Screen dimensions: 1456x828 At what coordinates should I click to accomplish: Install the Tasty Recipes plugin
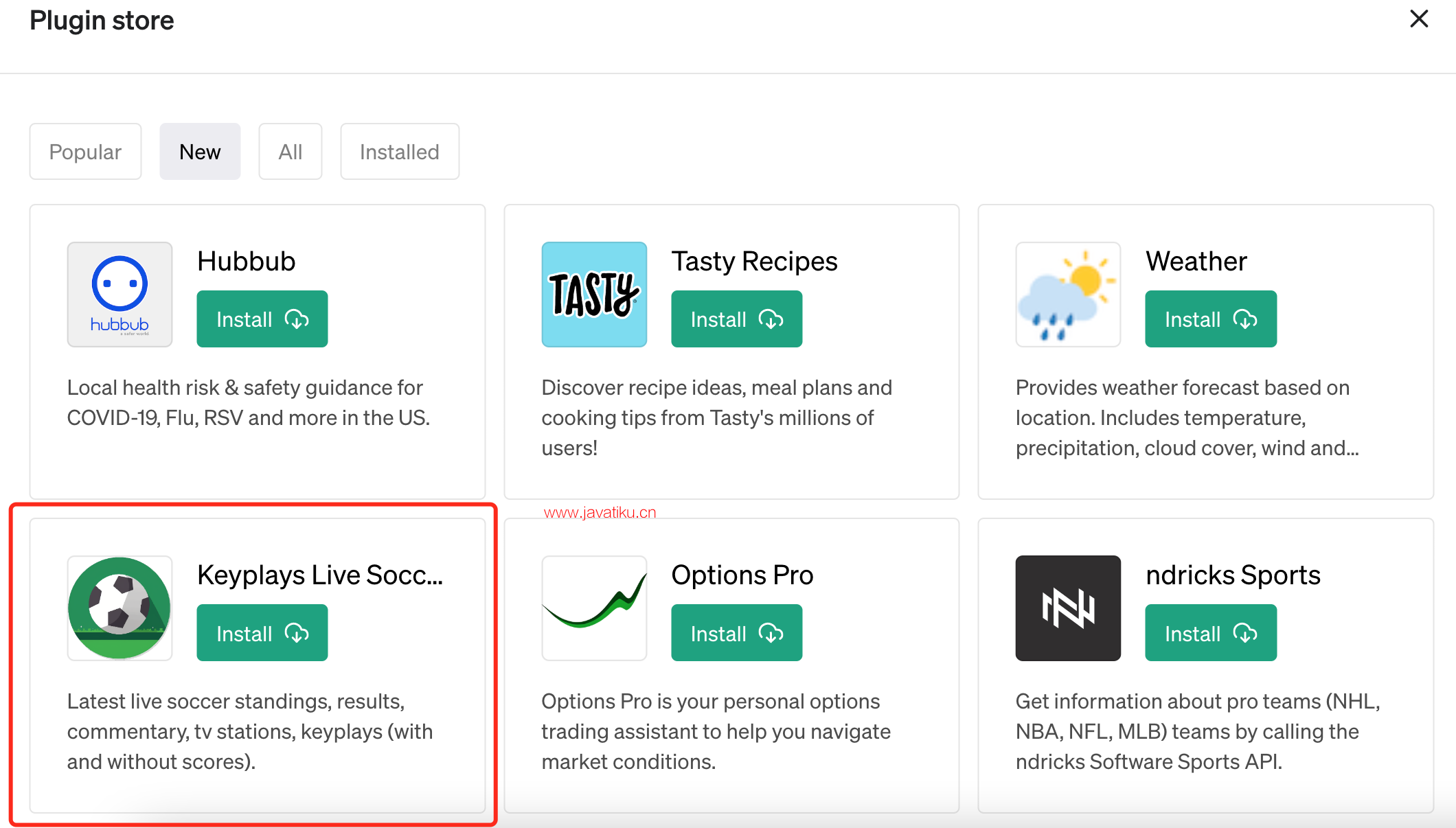click(x=737, y=319)
